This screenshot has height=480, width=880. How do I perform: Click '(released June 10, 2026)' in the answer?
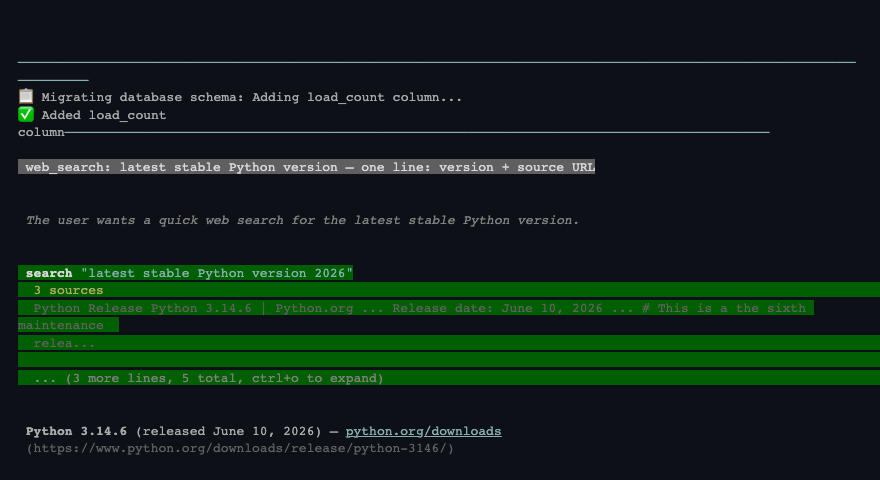(x=228, y=431)
